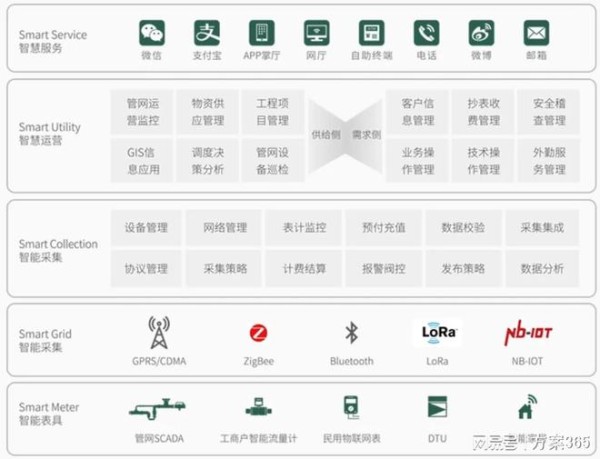Click the red ZigBee logo
Screen dimensions: 600x459
tap(259, 333)
